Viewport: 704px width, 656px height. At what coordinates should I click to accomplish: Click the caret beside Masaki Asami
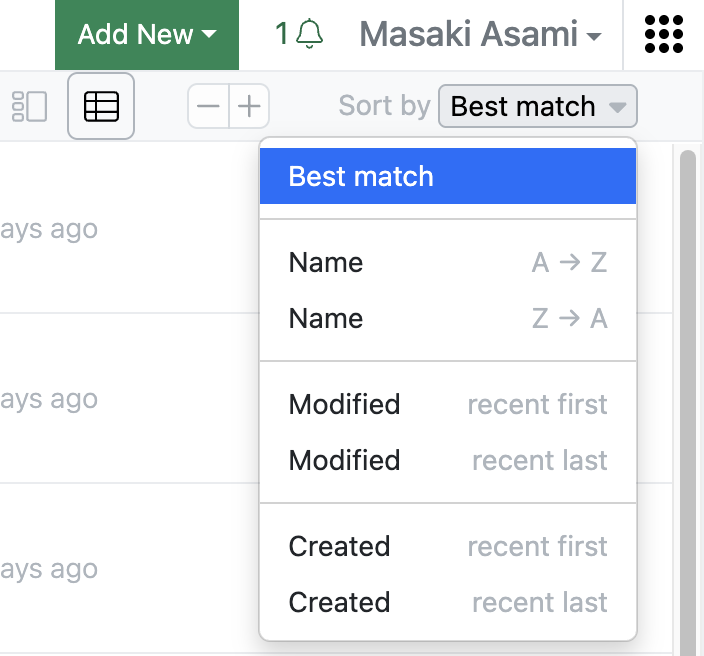tap(594, 36)
